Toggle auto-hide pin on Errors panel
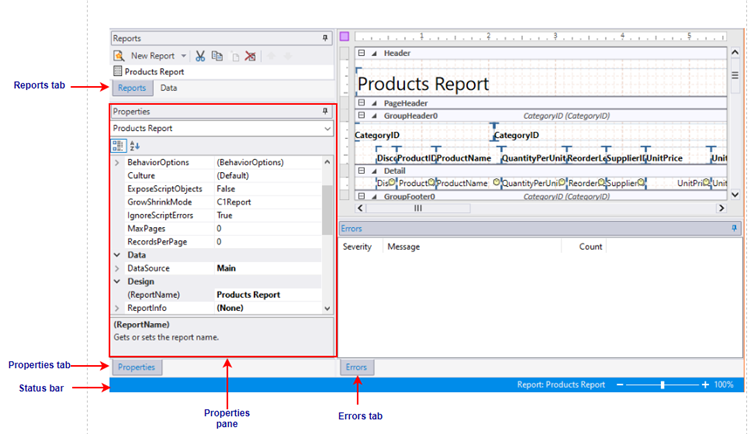 [733, 229]
